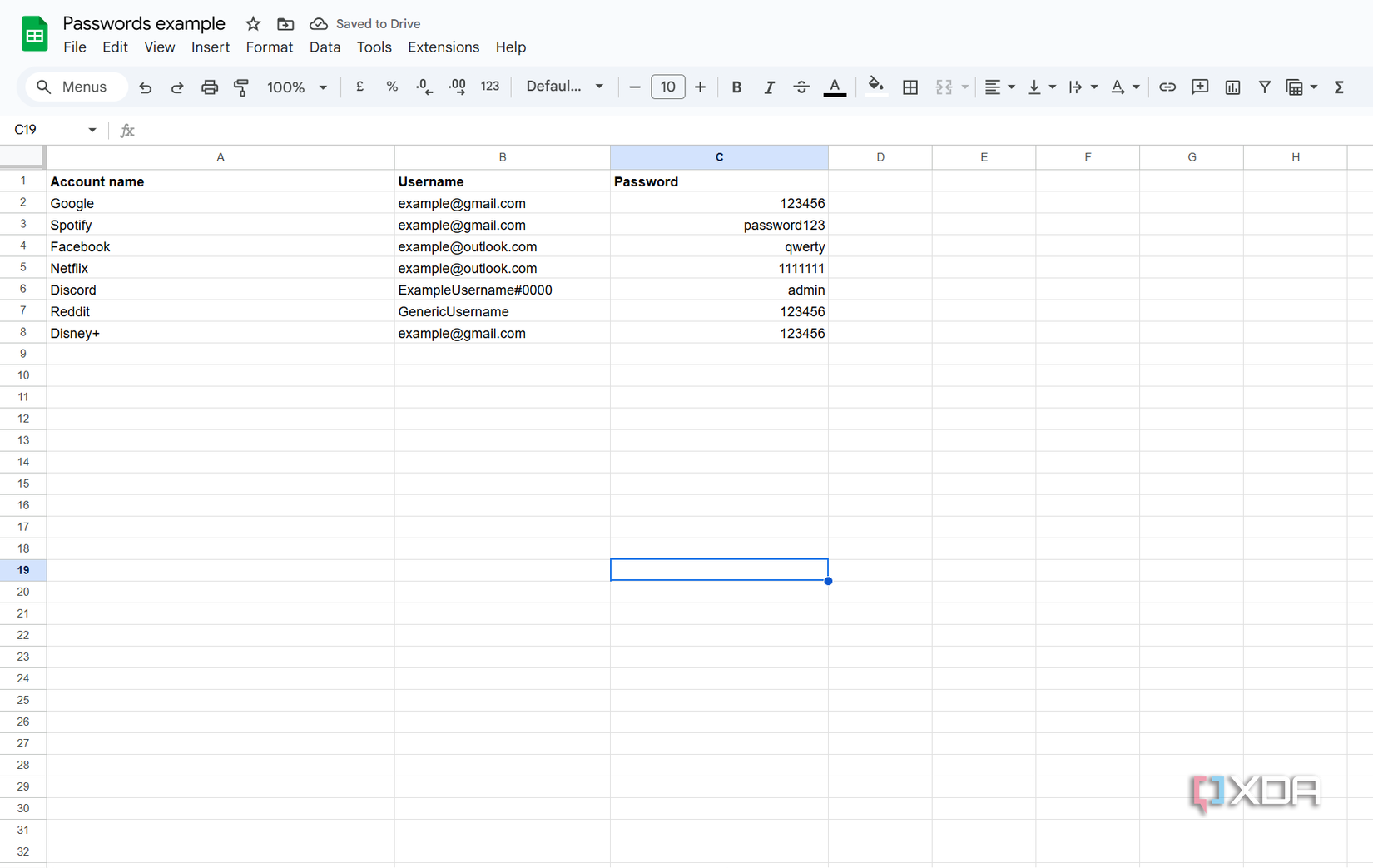Expand the merge cells options arrow
1373x868 pixels.
(x=965, y=87)
